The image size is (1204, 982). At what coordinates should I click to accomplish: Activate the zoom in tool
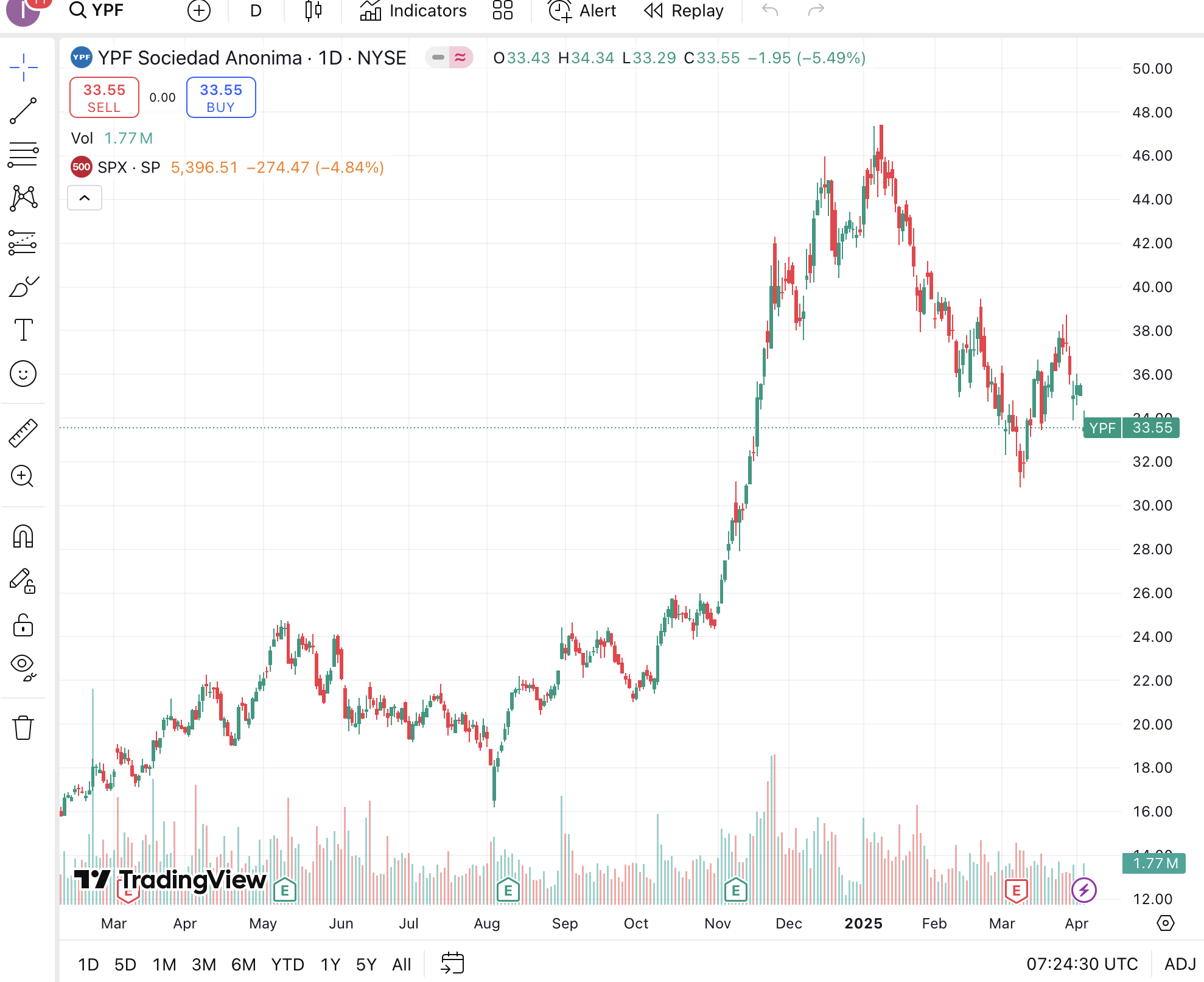24,476
